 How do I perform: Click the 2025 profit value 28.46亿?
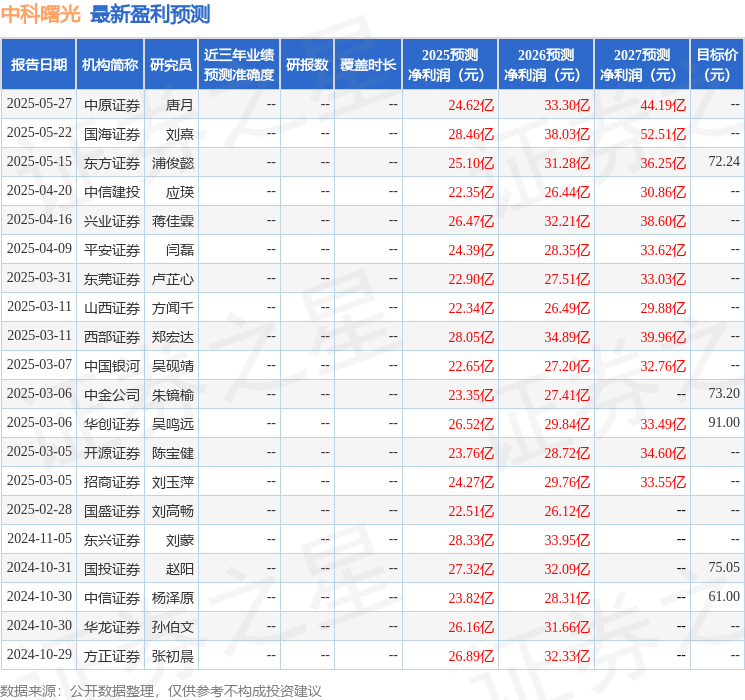point(471,134)
